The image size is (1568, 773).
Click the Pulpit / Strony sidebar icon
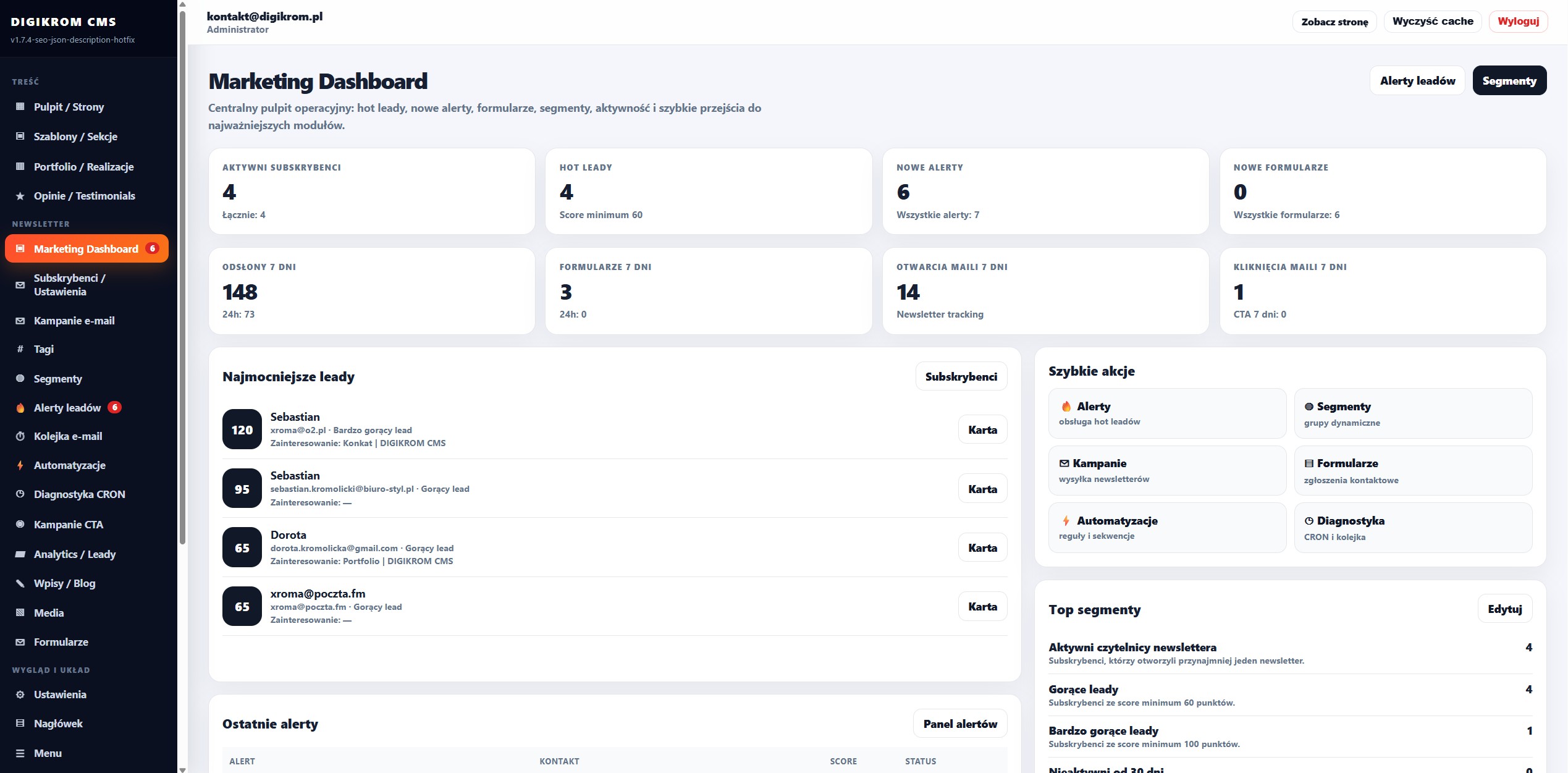pos(20,107)
